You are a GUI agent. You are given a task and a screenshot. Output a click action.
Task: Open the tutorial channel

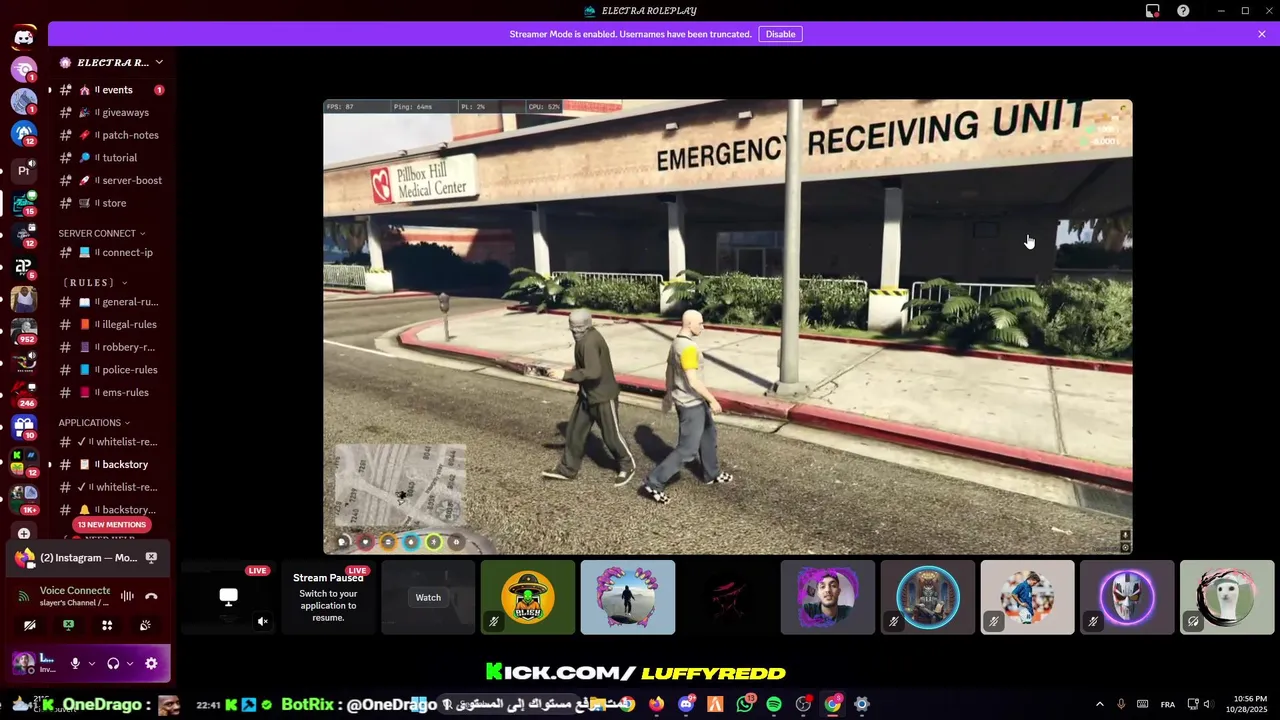click(x=110, y=158)
